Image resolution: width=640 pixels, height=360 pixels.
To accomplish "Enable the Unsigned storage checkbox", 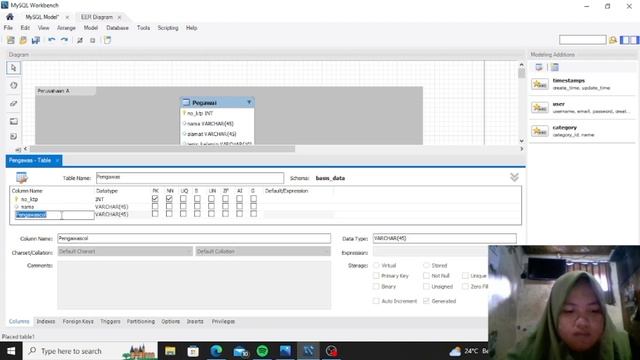I will pos(427,287).
